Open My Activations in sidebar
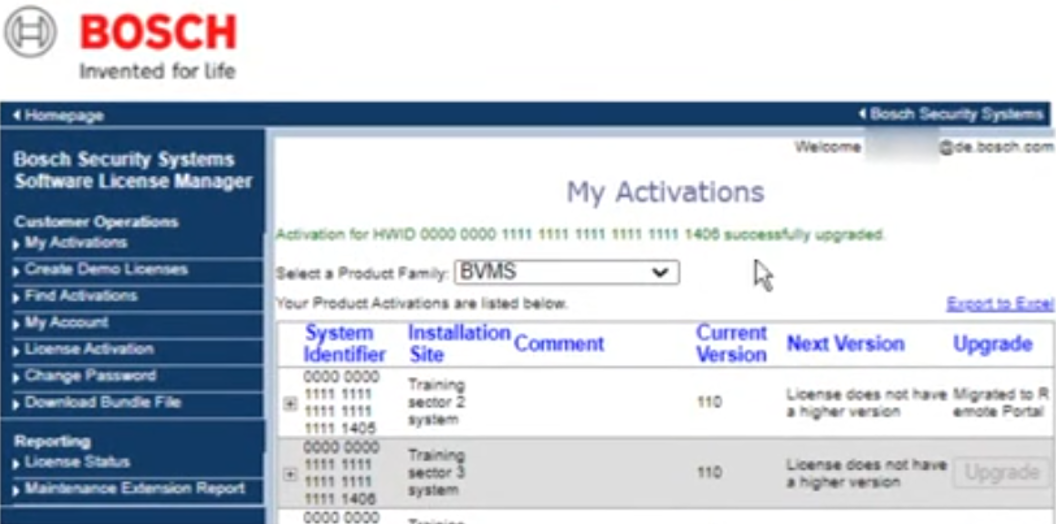 point(76,243)
